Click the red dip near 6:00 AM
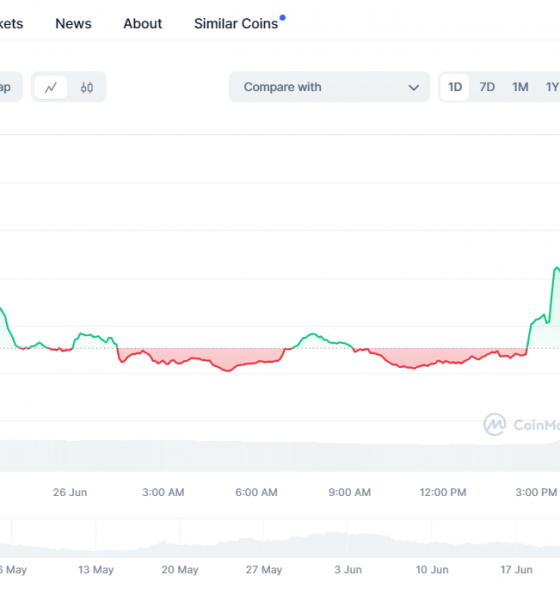This screenshot has height=600, width=560. point(229,370)
